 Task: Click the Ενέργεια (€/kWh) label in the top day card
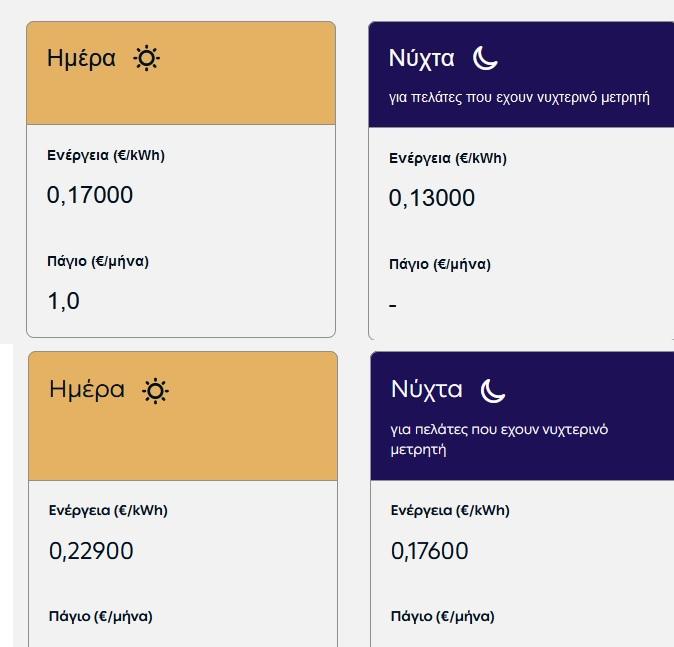pos(106,155)
